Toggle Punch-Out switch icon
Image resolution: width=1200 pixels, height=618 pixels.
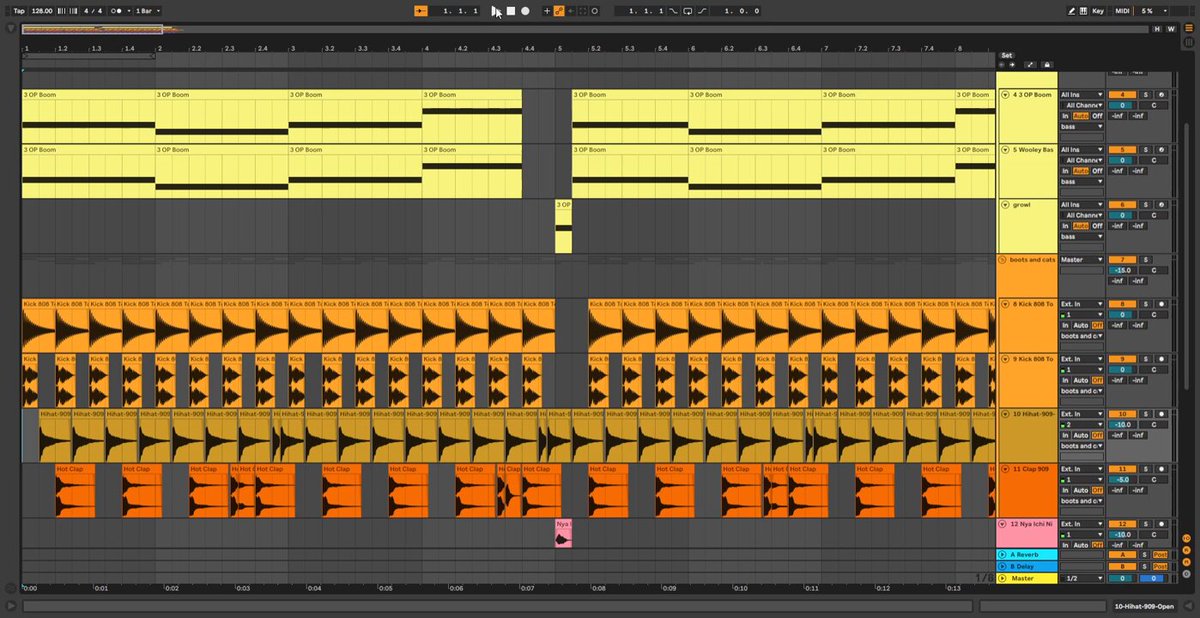[703, 10]
